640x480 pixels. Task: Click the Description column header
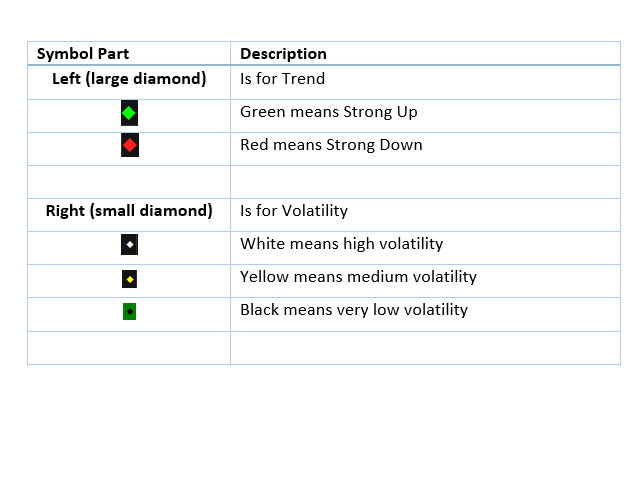283,53
